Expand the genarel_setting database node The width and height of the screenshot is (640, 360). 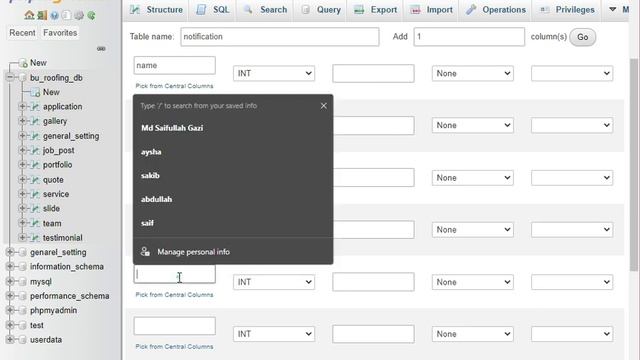point(10,252)
